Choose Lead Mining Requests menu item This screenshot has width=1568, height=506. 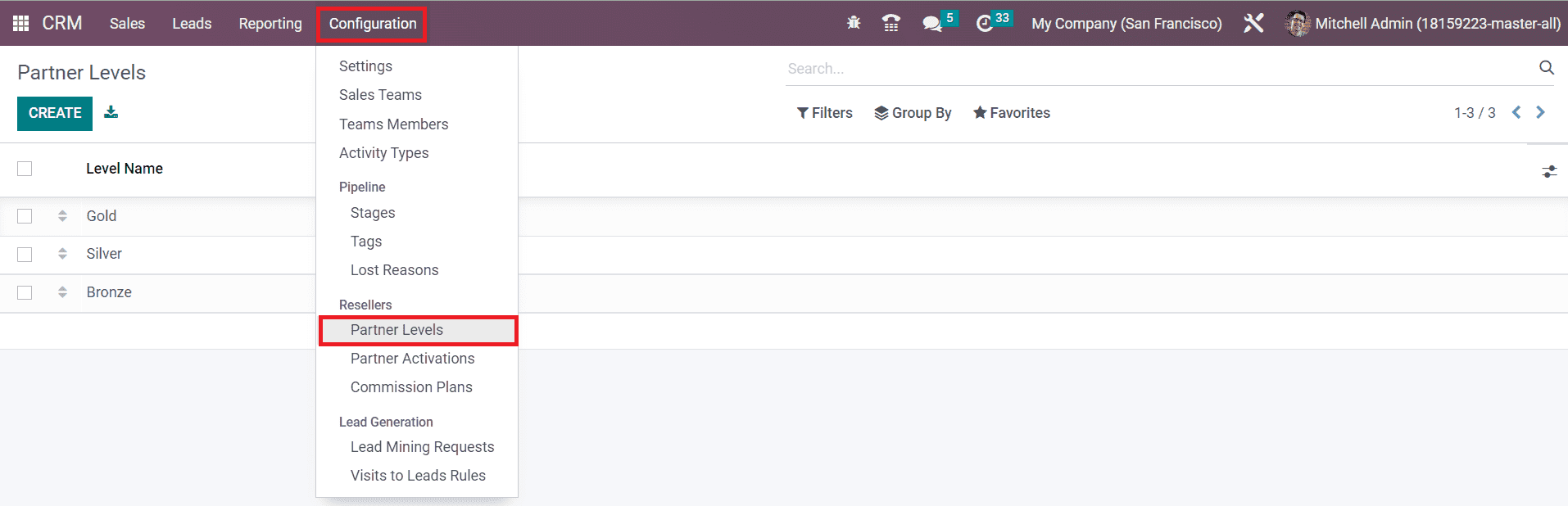click(x=422, y=447)
